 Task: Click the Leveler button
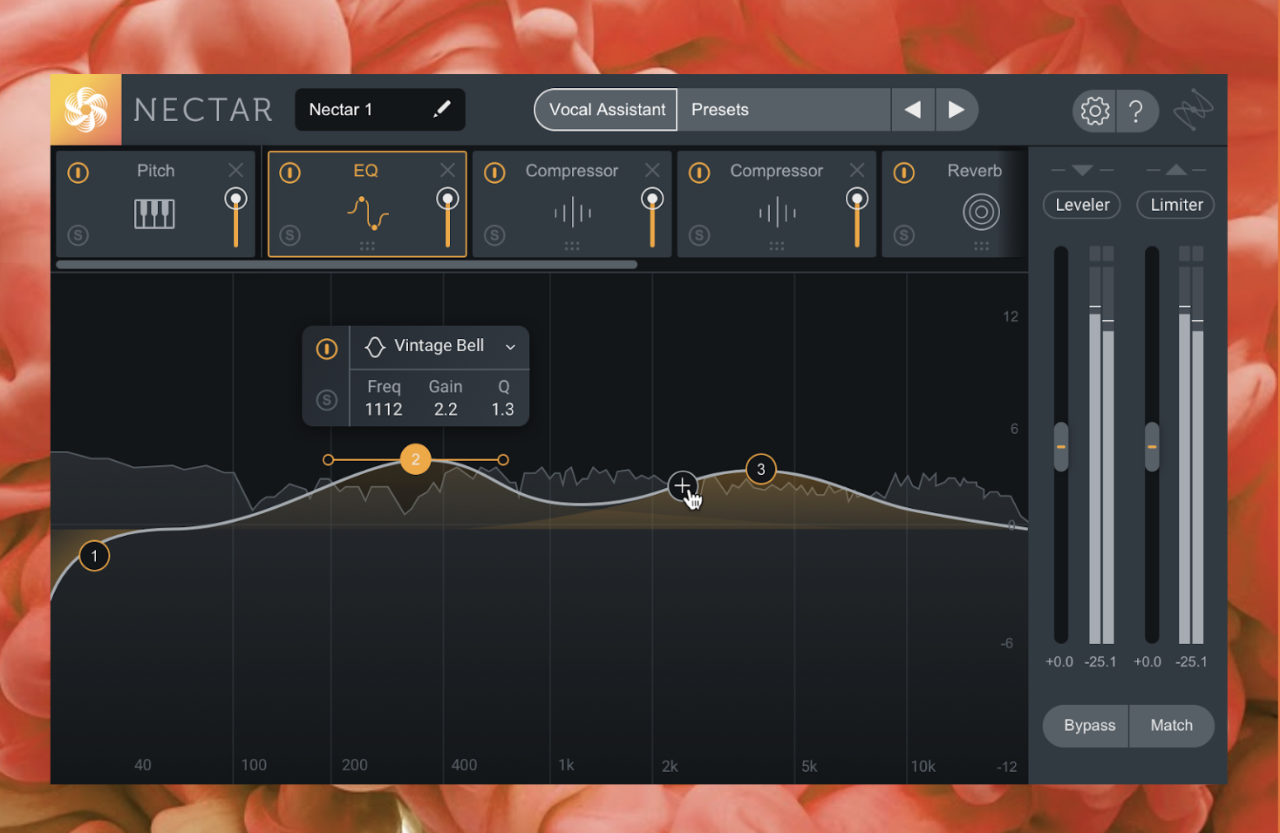pyautogui.click(x=1082, y=205)
